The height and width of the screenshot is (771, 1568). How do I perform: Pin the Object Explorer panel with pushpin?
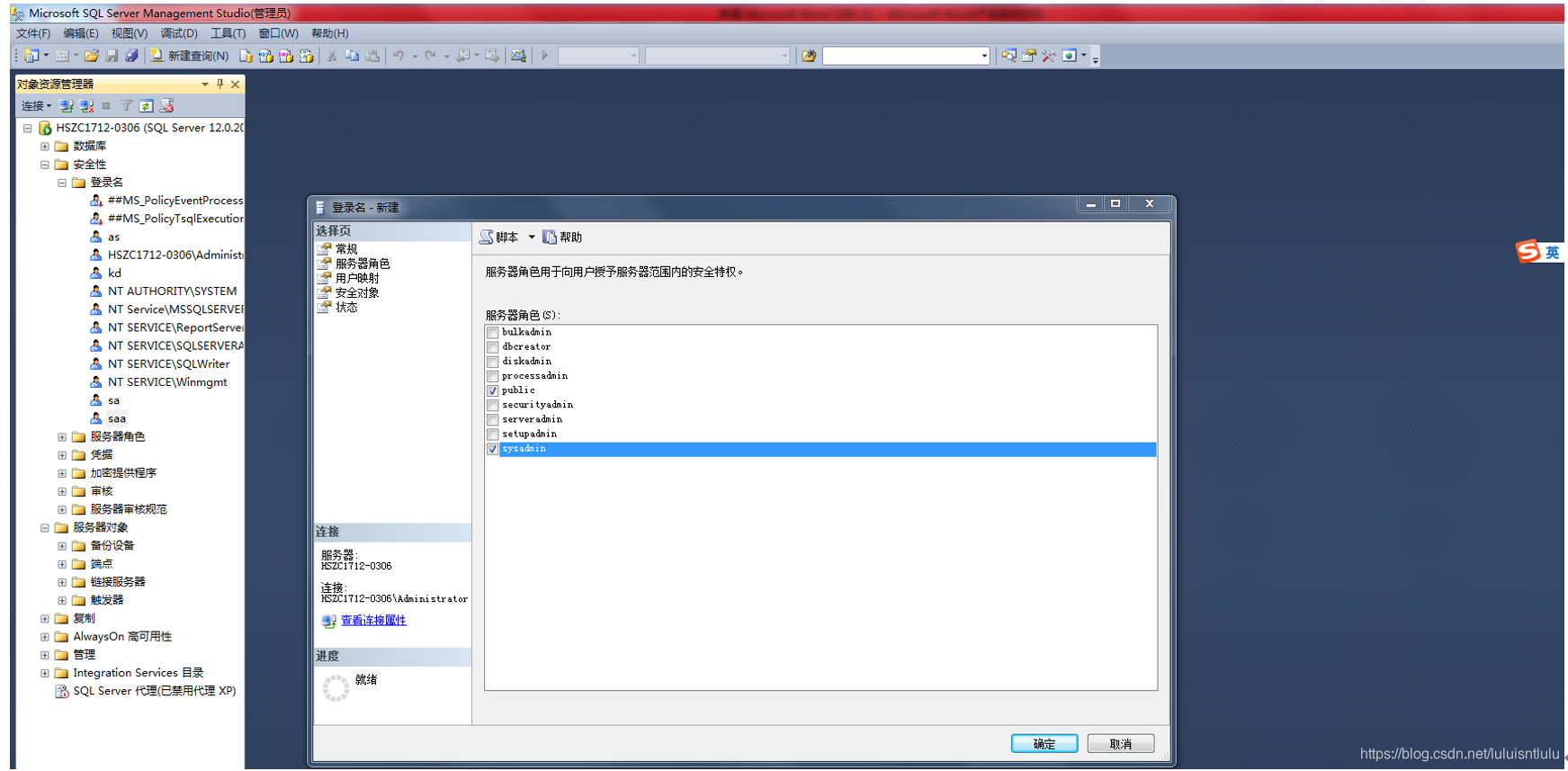coord(220,84)
